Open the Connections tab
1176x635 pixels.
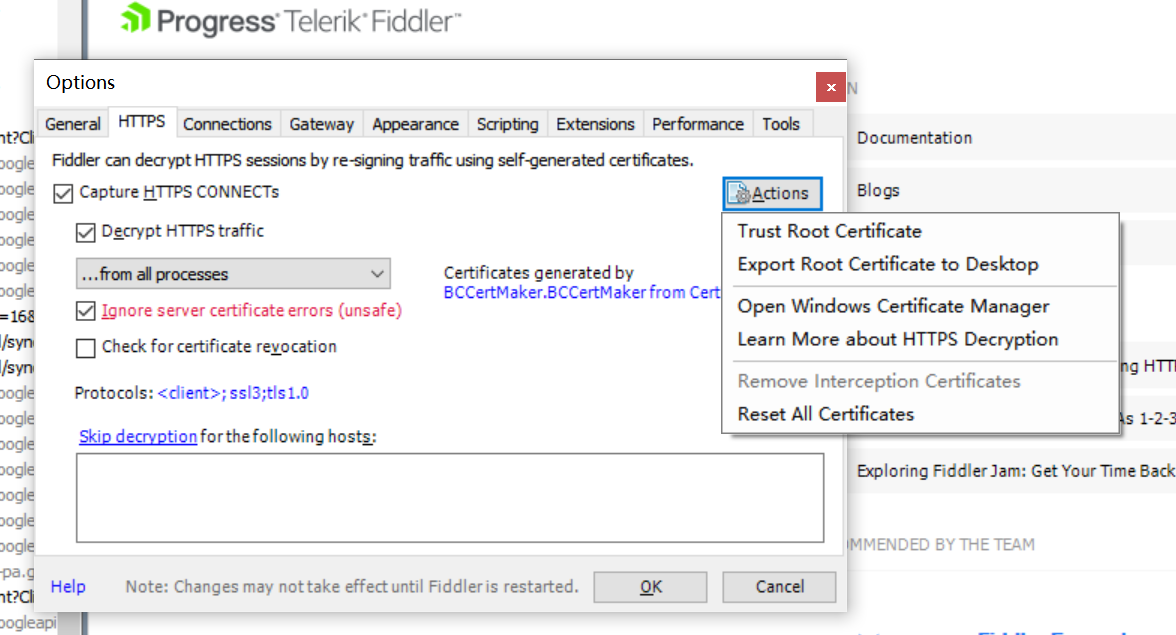(227, 124)
